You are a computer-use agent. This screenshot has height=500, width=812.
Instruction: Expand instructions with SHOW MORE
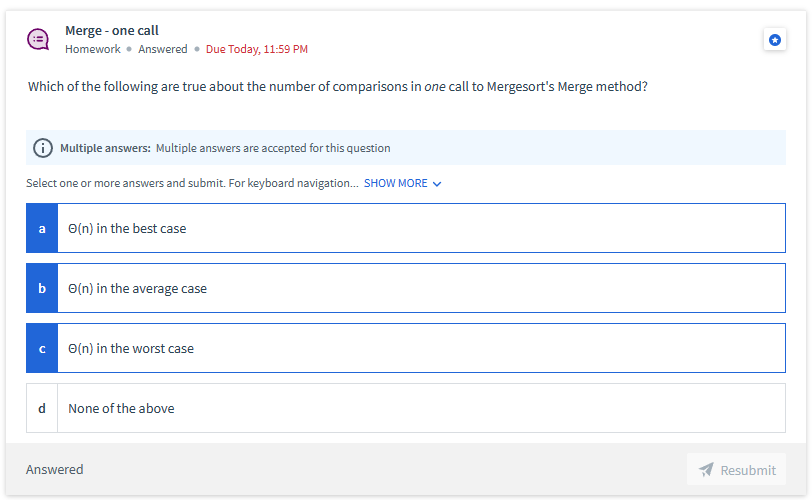coord(396,183)
